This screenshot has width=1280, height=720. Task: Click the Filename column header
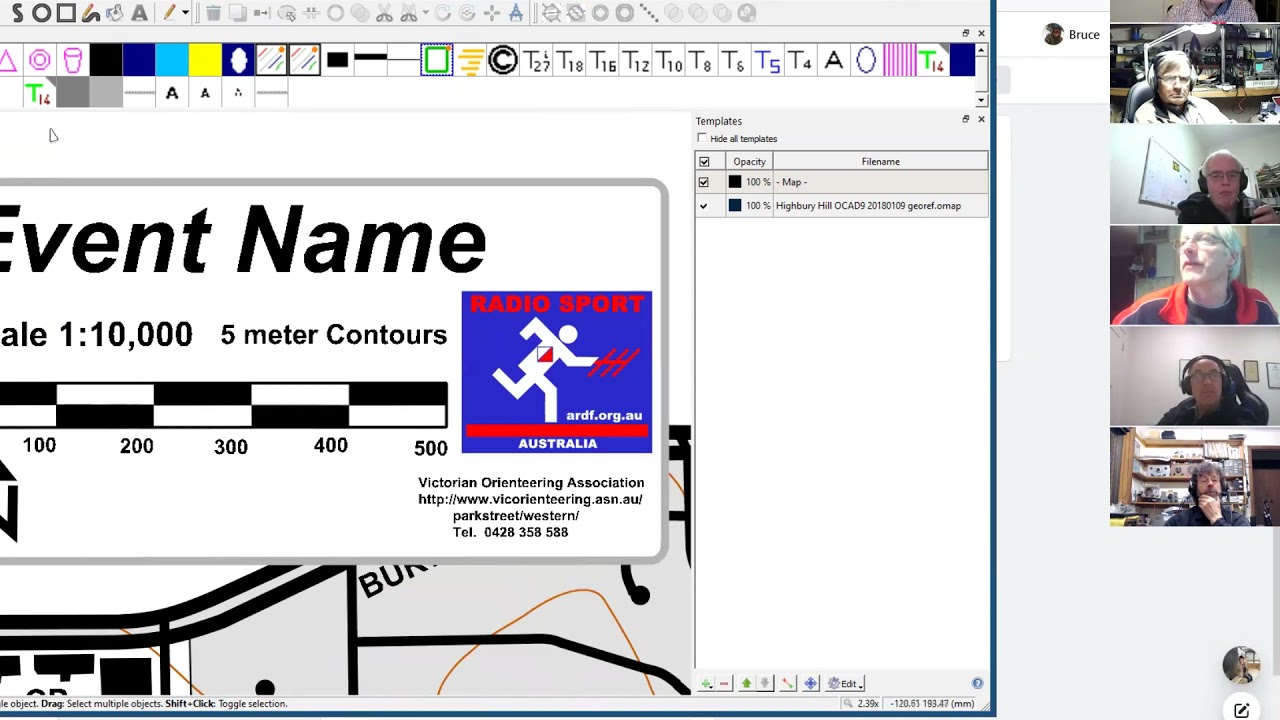click(x=880, y=161)
